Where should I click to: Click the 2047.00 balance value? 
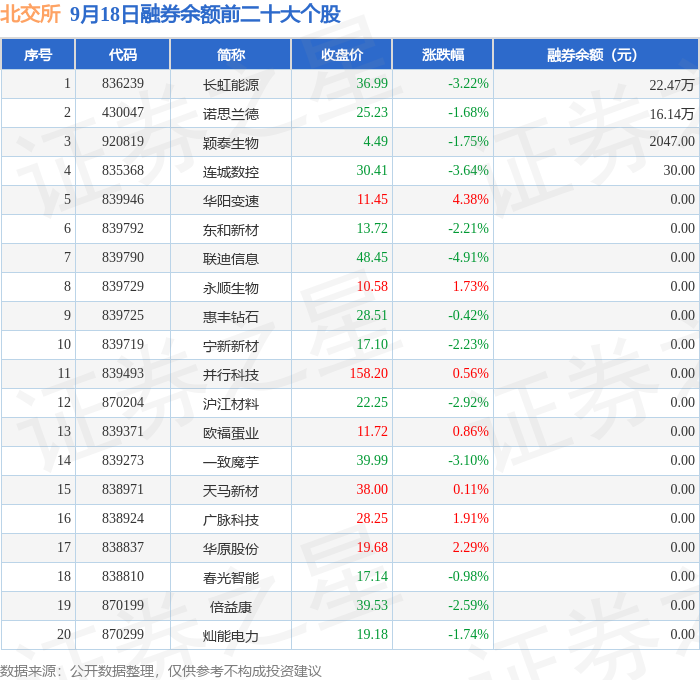672,142
